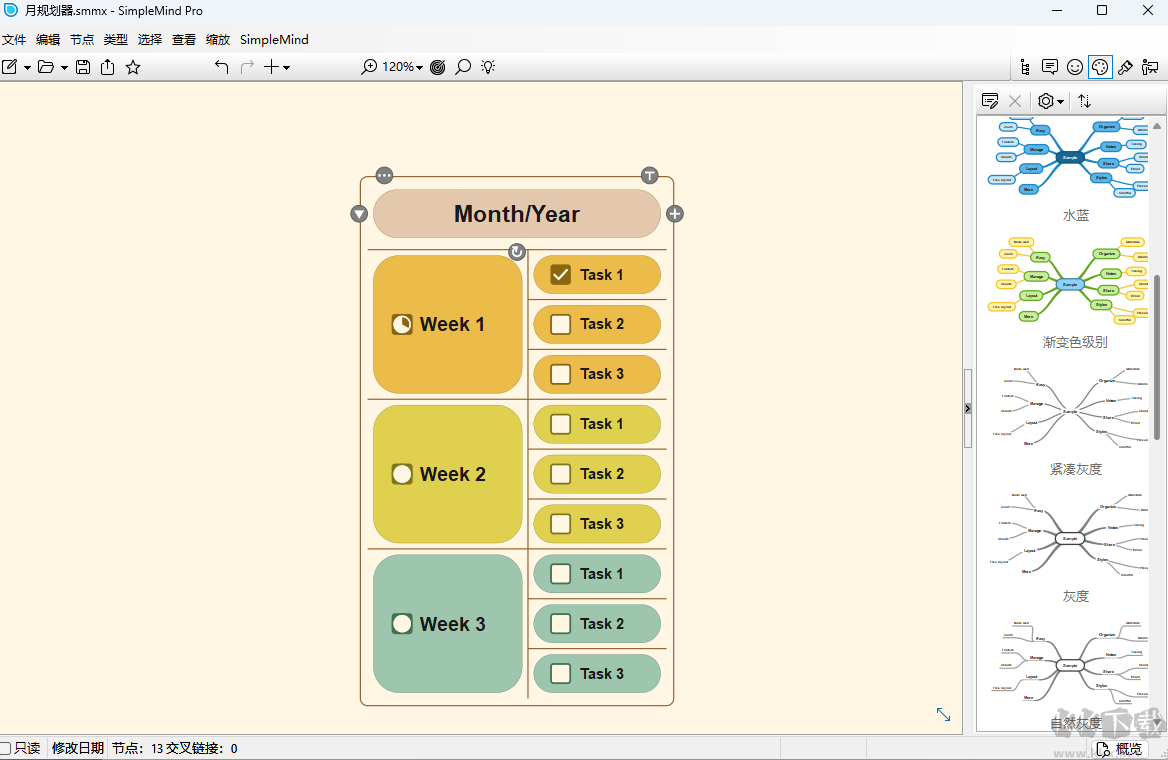This screenshot has width=1168, height=760.
Task: Select the style palette icon in toolbar
Action: coord(1100,67)
